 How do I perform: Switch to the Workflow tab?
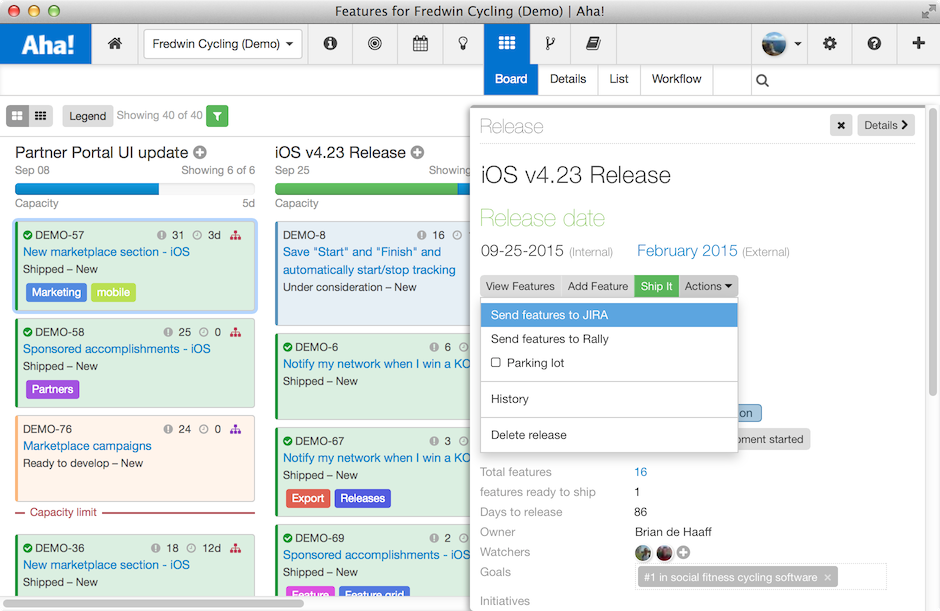pos(676,79)
